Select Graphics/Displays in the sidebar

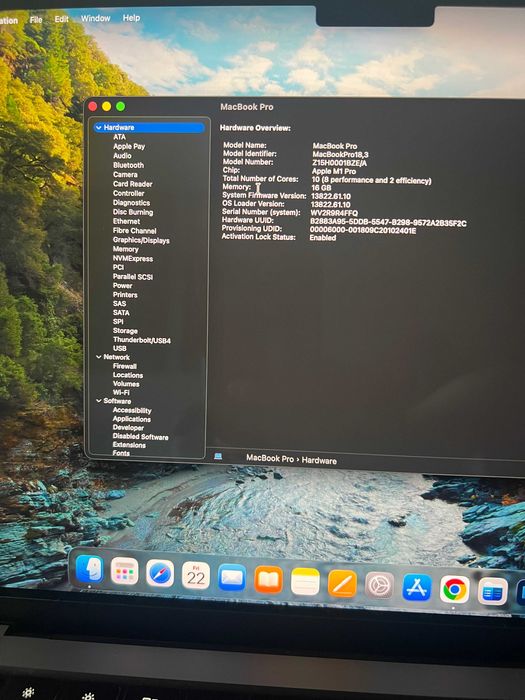pos(141,240)
